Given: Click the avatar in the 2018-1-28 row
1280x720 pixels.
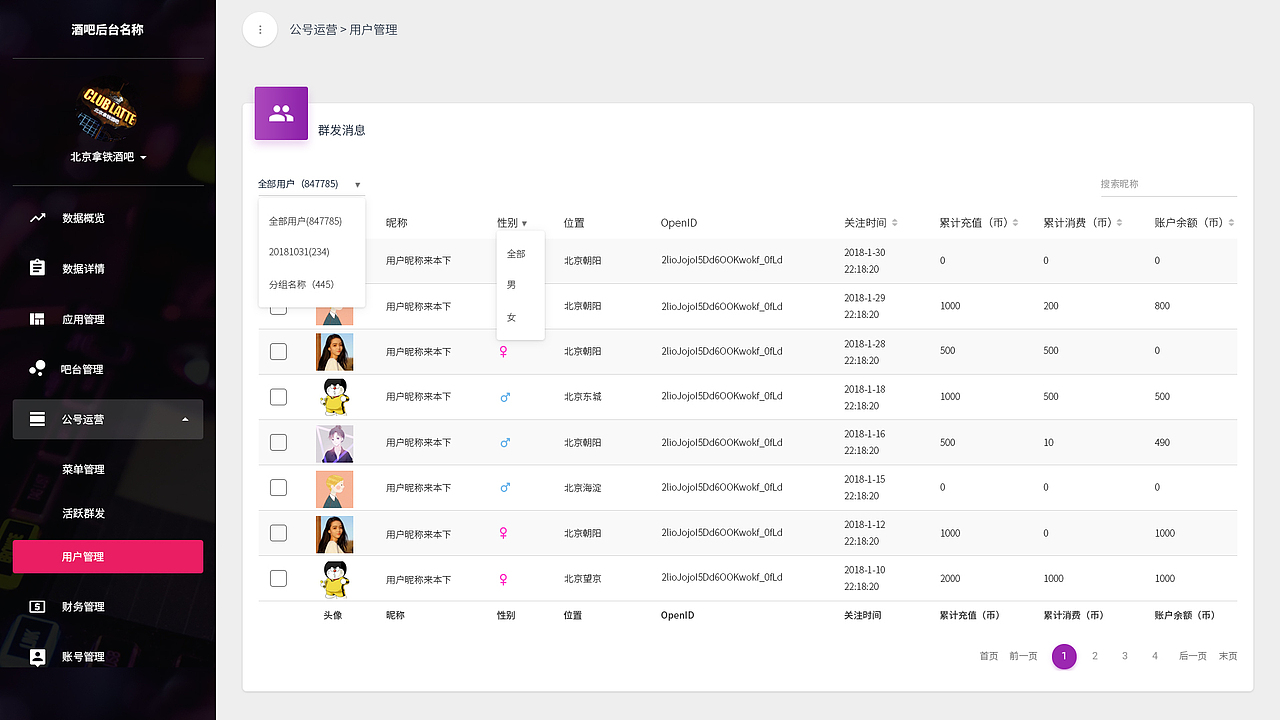Looking at the screenshot, I should point(334,352).
